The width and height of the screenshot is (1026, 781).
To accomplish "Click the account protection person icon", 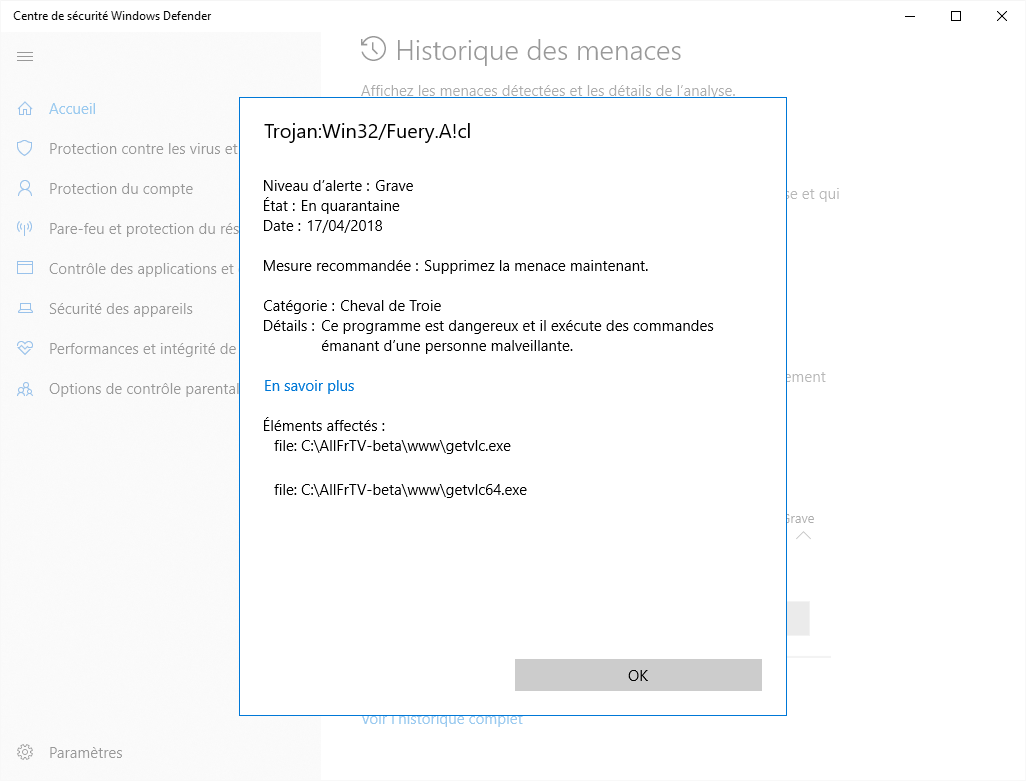I will tap(25, 188).
